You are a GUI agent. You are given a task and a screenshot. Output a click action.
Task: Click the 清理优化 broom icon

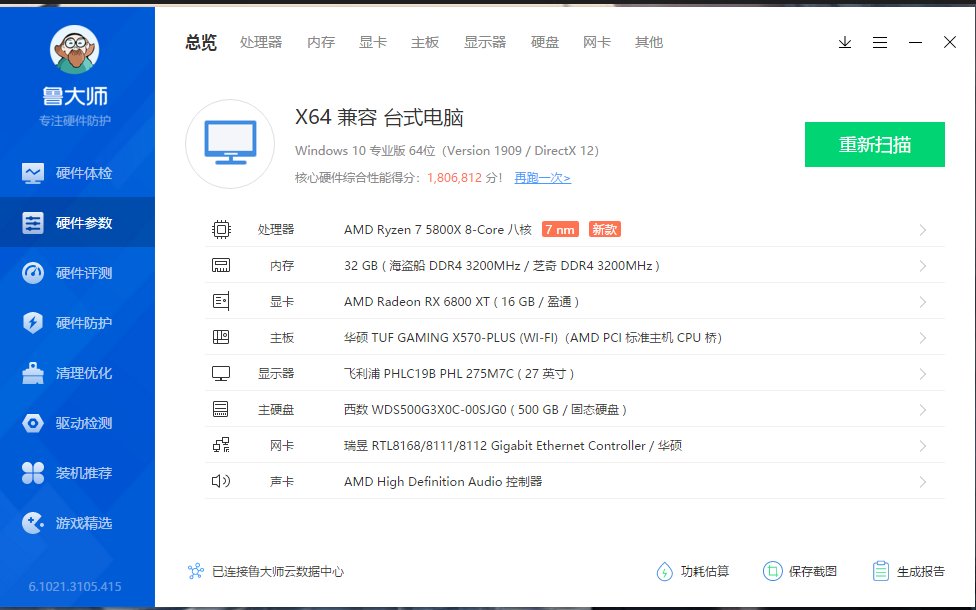click(x=33, y=373)
